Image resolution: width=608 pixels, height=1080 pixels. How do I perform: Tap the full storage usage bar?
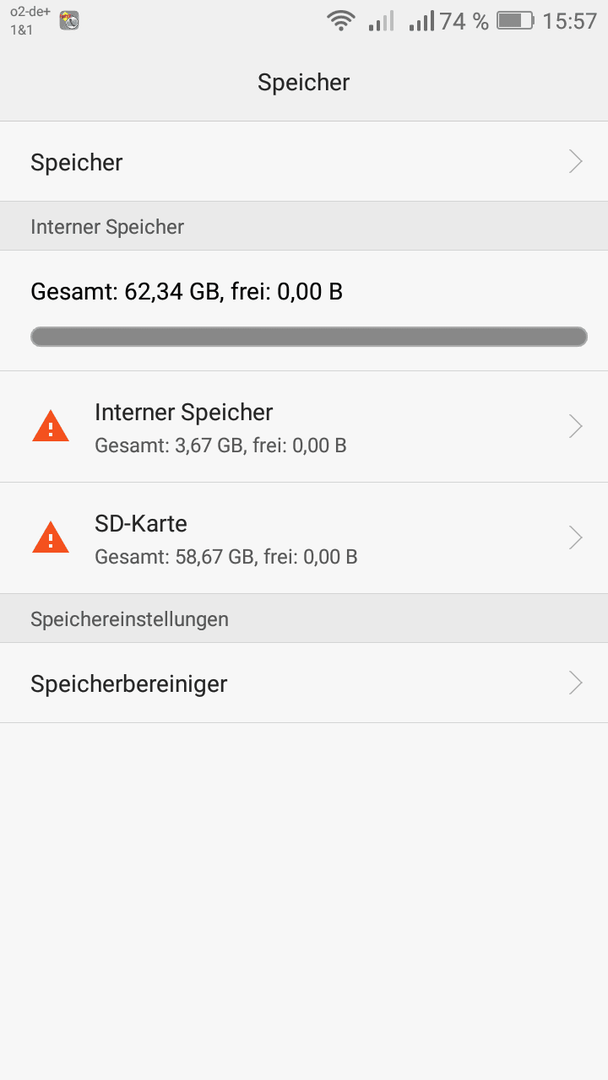309,337
